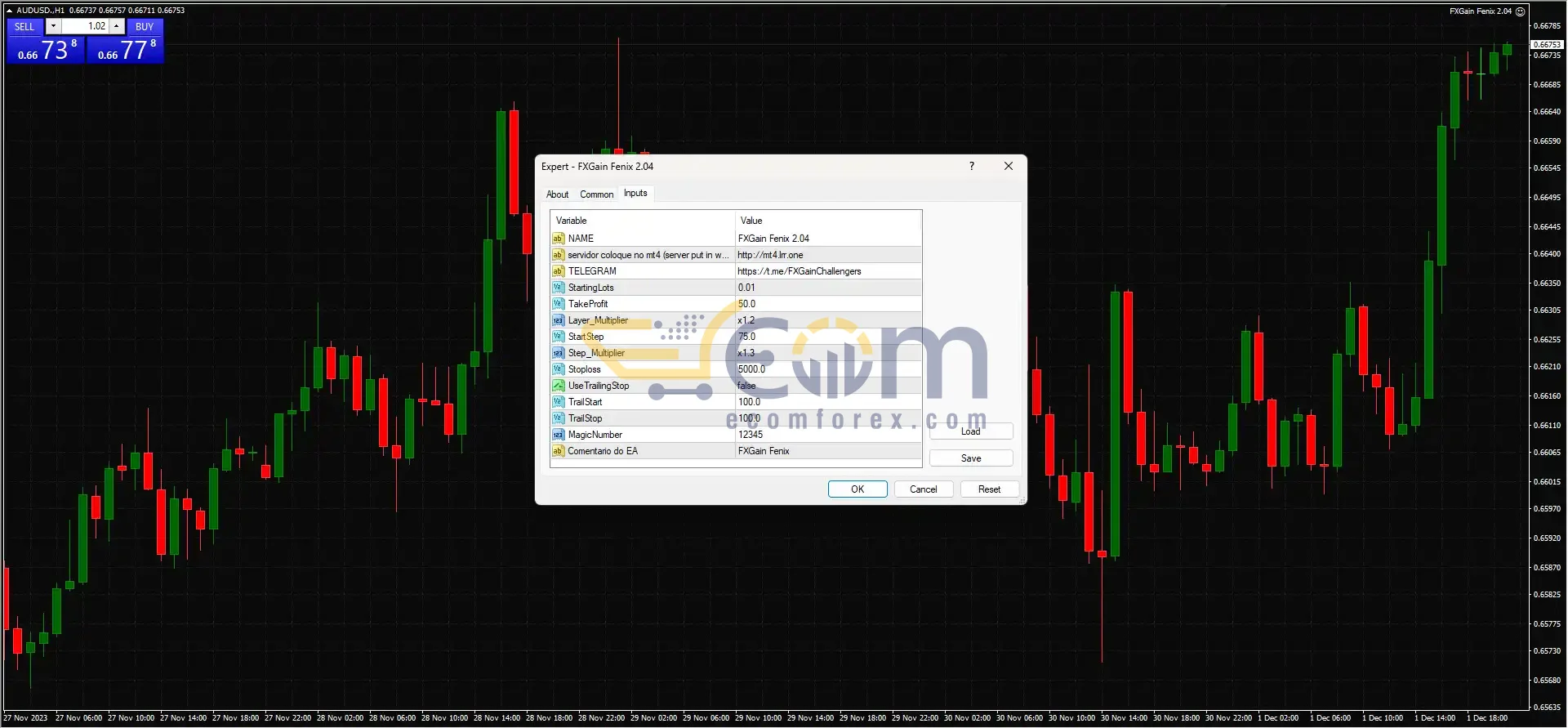Select the TELEGRAM value t.me/FXGainChallengers
The height and width of the screenshot is (728, 1568).
pos(800,271)
